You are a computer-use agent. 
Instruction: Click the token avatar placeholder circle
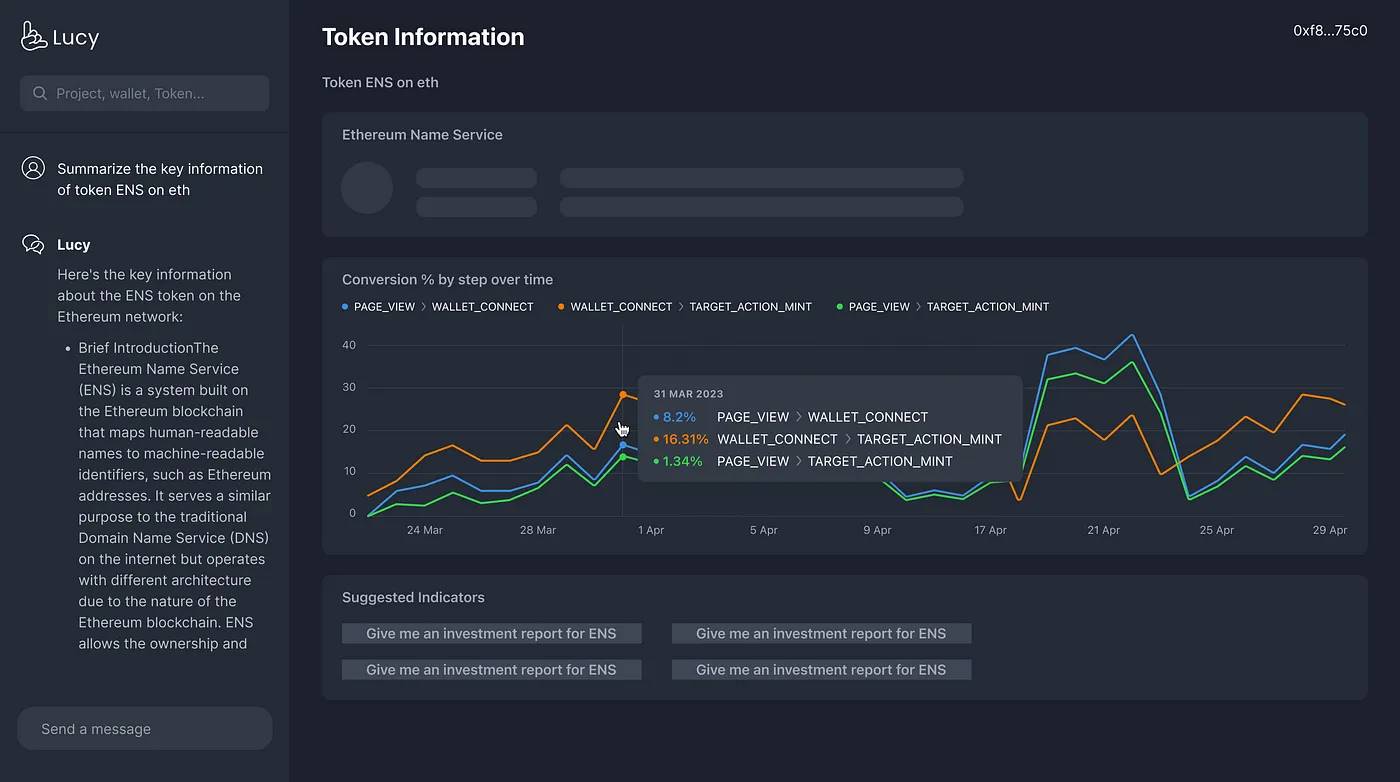[367, 188]
